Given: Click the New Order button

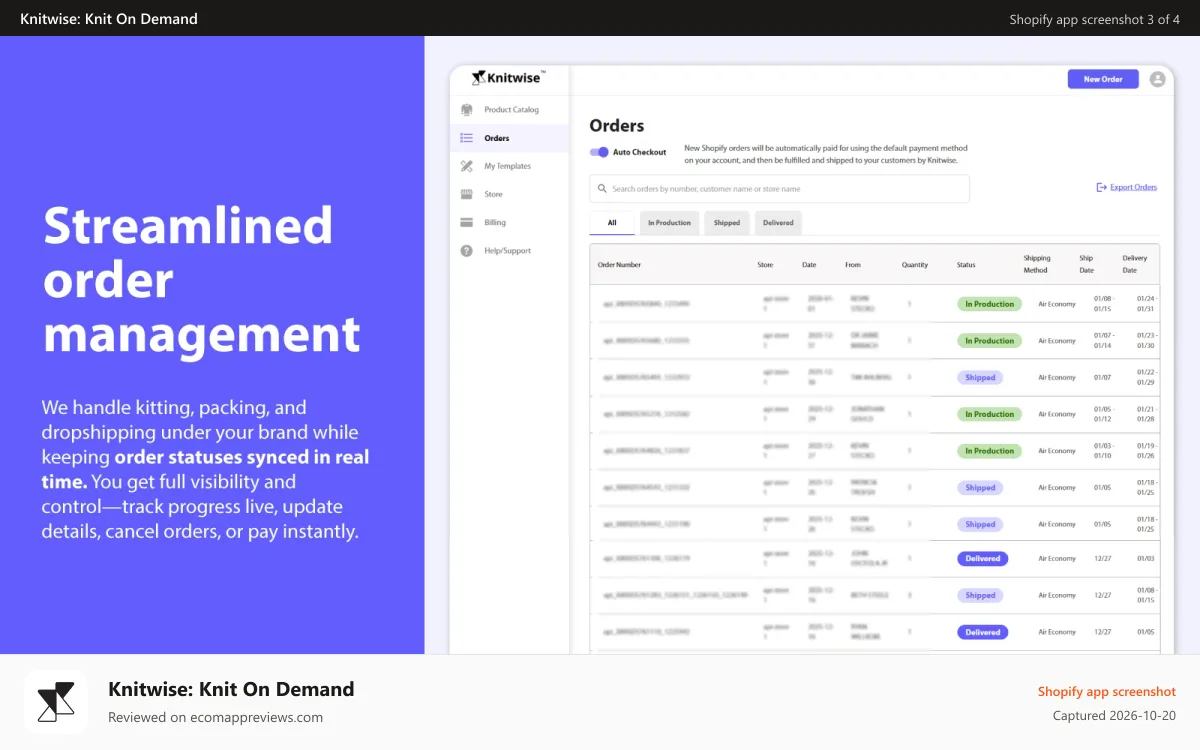Looking at the screenshot, I should tap(1103, 79).
